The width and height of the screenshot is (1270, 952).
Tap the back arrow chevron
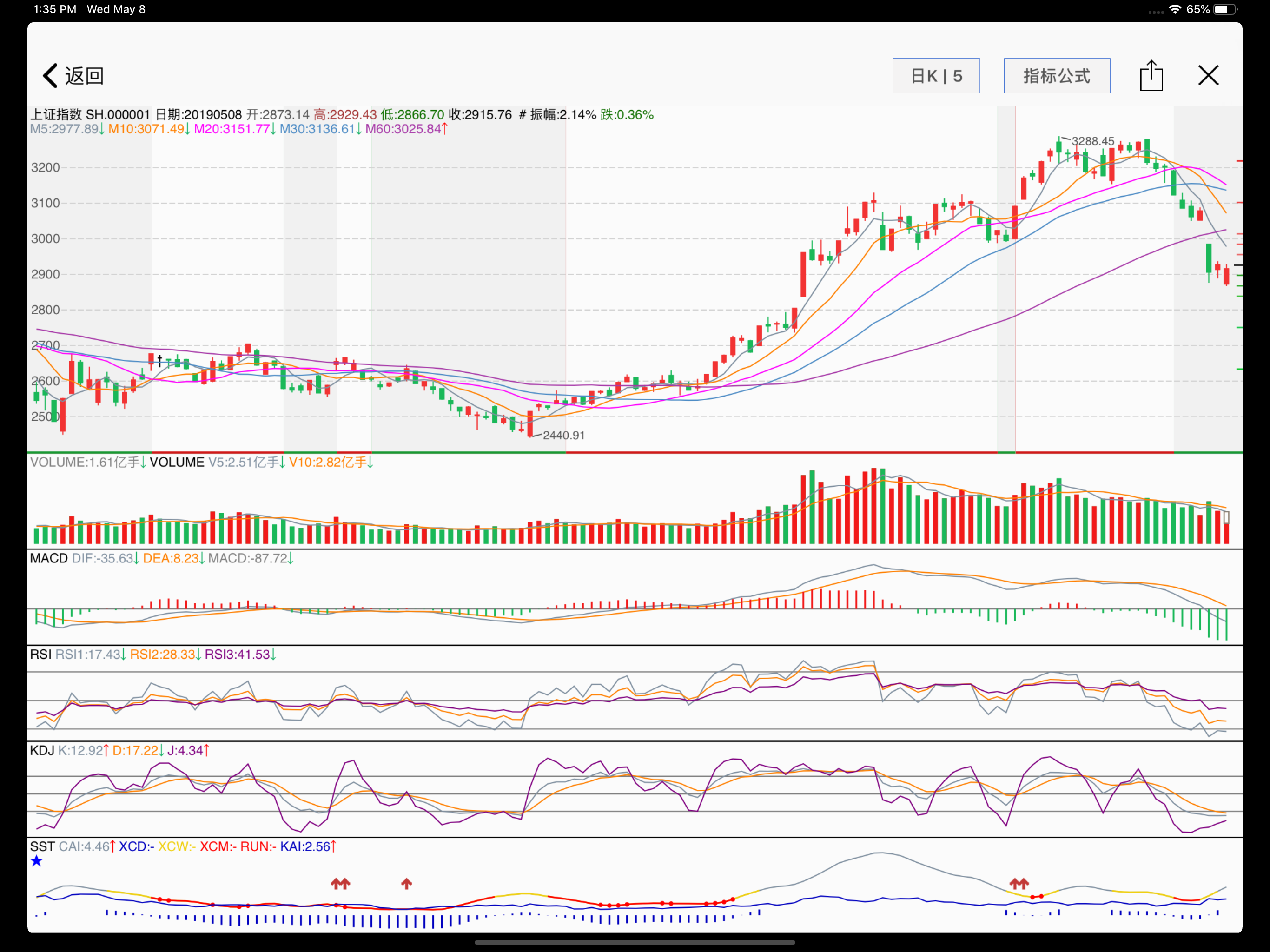[51, 75]
